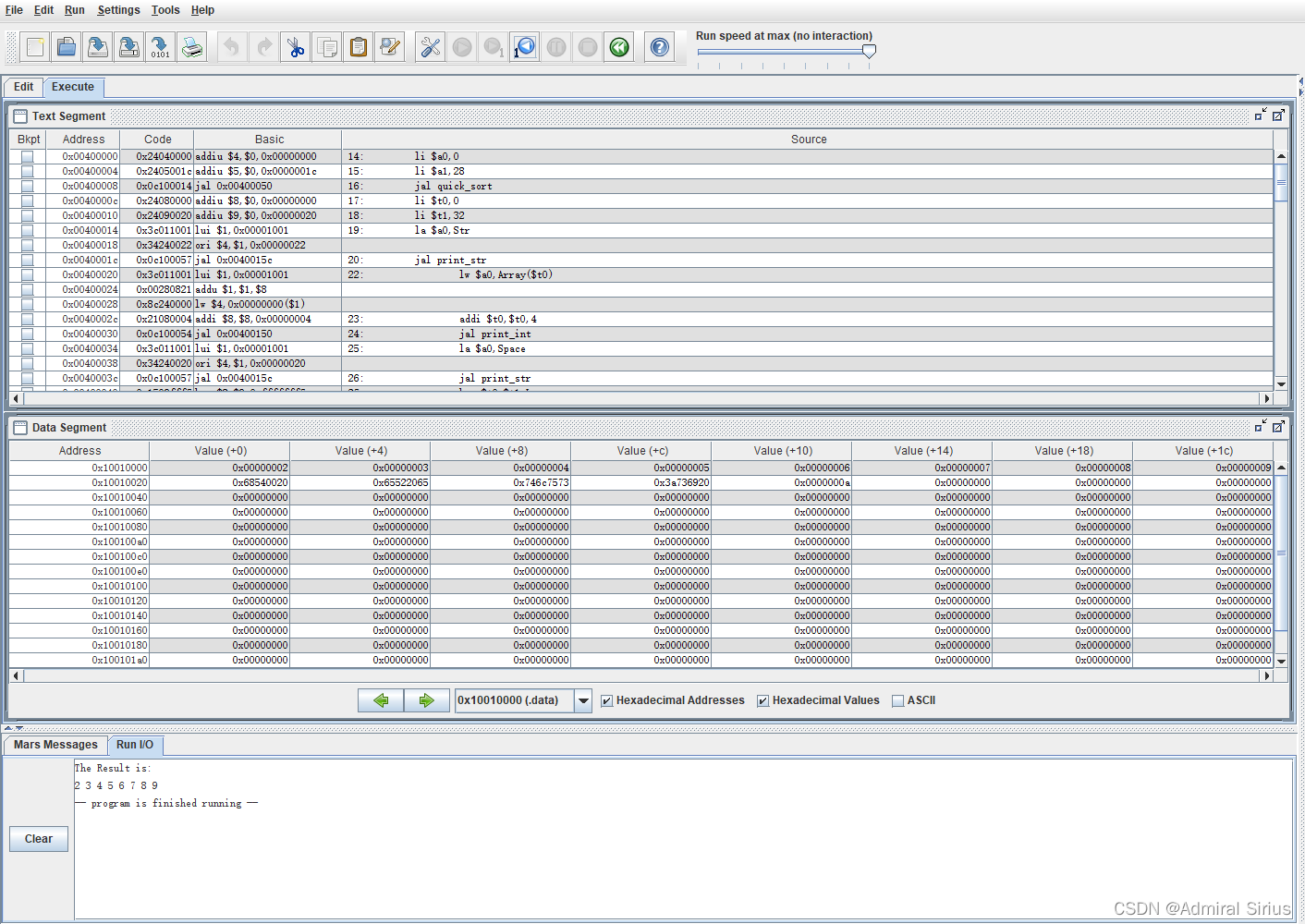Click code cell 0x0c100014
The width and height of the screenshot is (1305, 924).
157,186
